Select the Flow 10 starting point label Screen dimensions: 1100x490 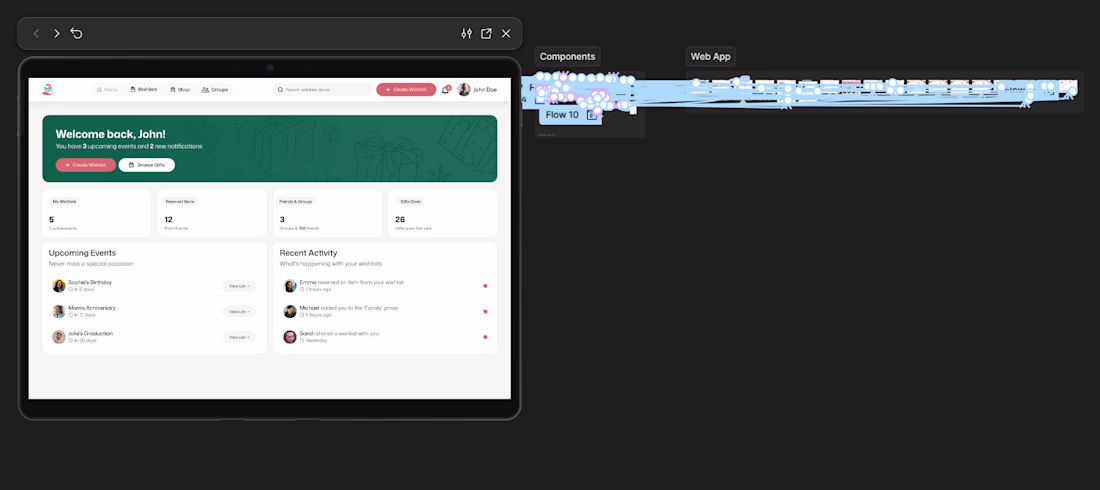coord(562,114)
